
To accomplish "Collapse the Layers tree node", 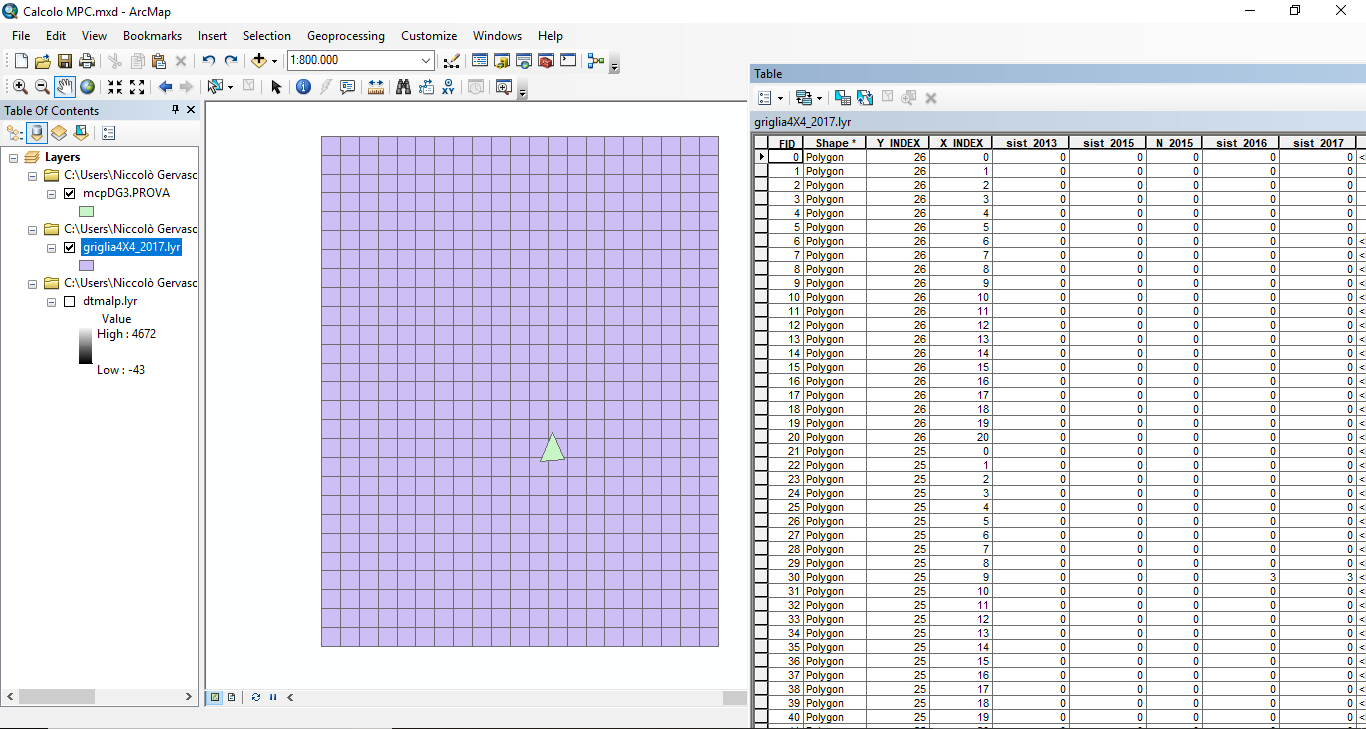I will click(x=14, y=158).
